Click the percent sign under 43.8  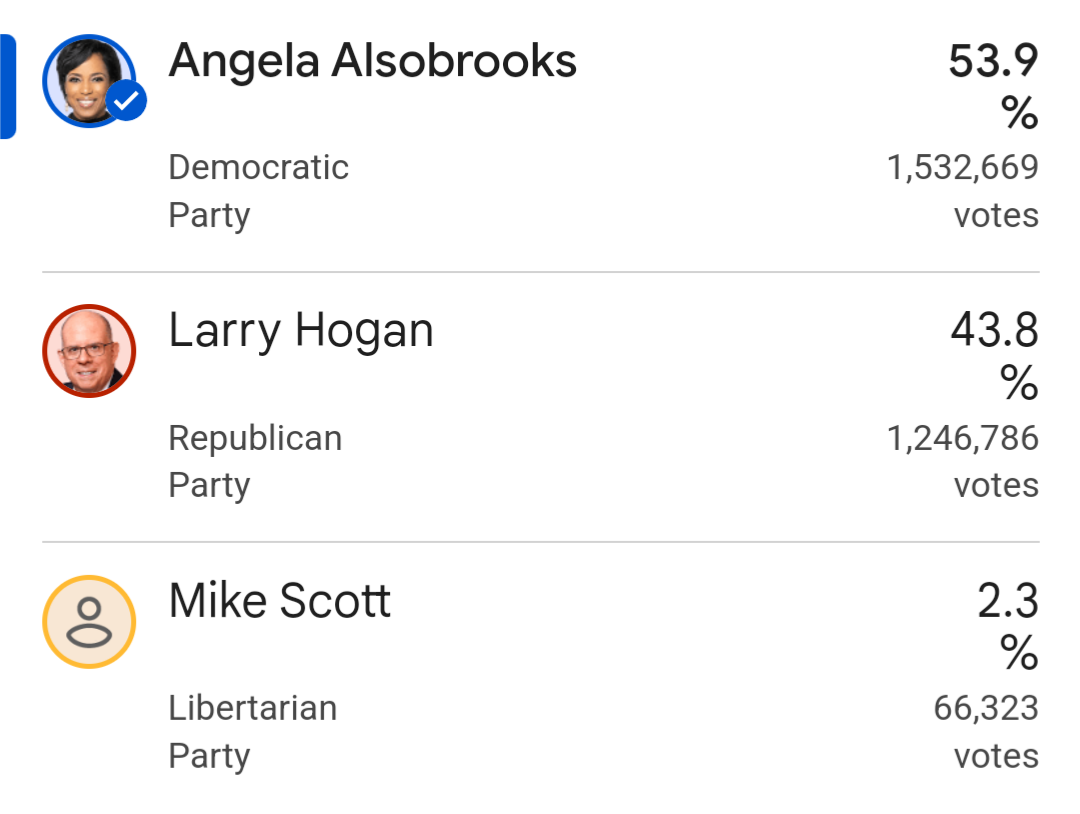pyautogui.click(x=1019, y=382)
